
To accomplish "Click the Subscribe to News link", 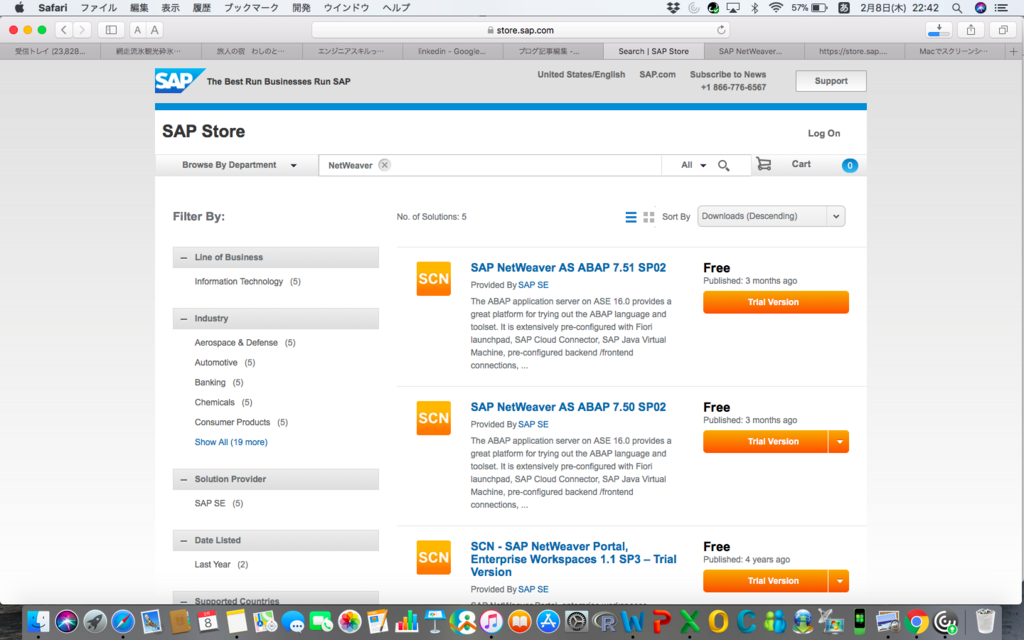I will pyautogui.click(x=728, y=74).
